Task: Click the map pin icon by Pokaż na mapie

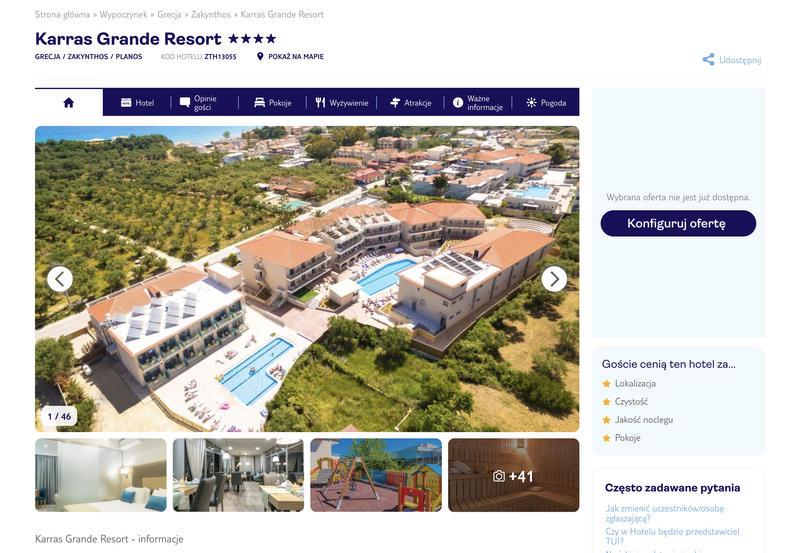Action: 260,56
